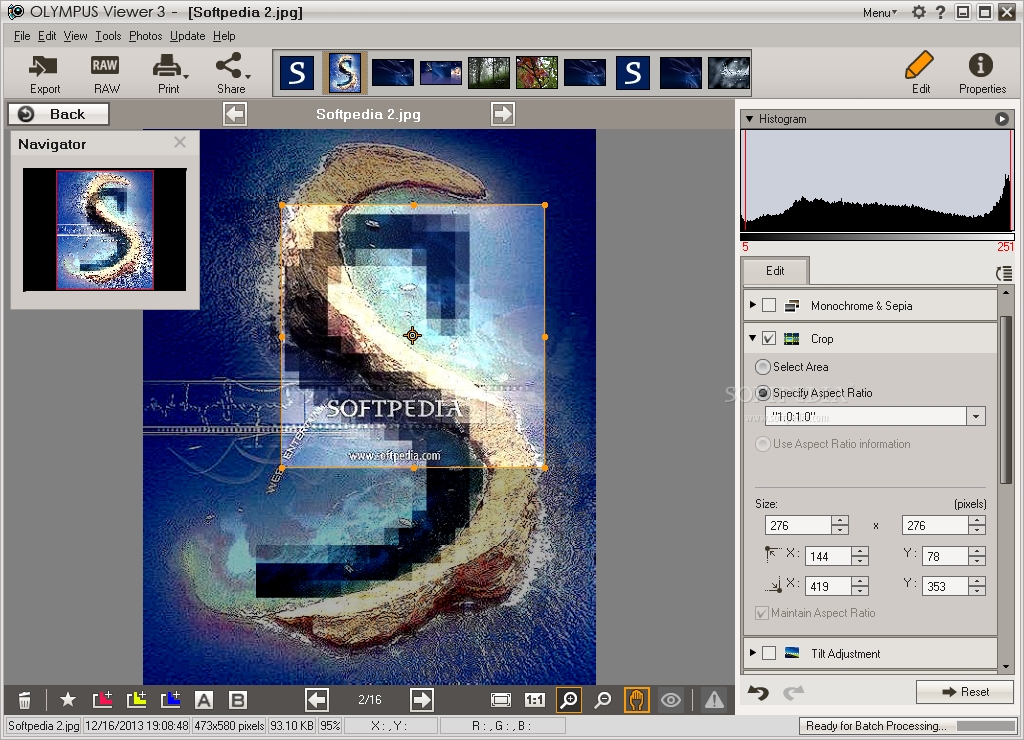Go to previous image in bottom bar
Image resolution: width=1024 pixels, height=740 pixels.
click(317, 700)
